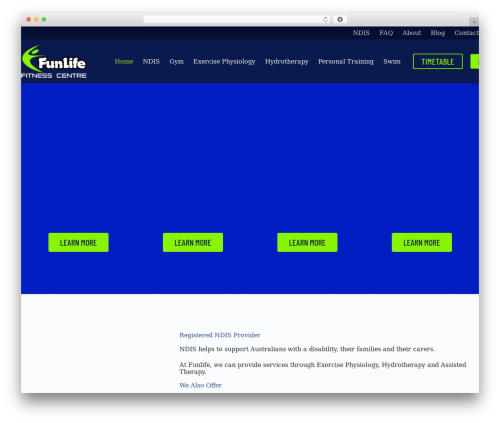The image size is (500, 423).
Task: Click the TIMETABLE button
Action: [x=438, y=61]
